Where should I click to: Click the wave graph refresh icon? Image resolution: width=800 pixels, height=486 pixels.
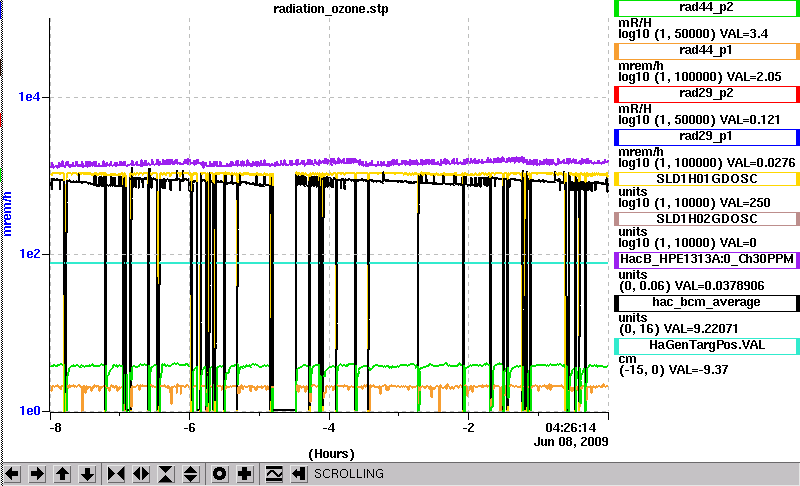[274, 474]
